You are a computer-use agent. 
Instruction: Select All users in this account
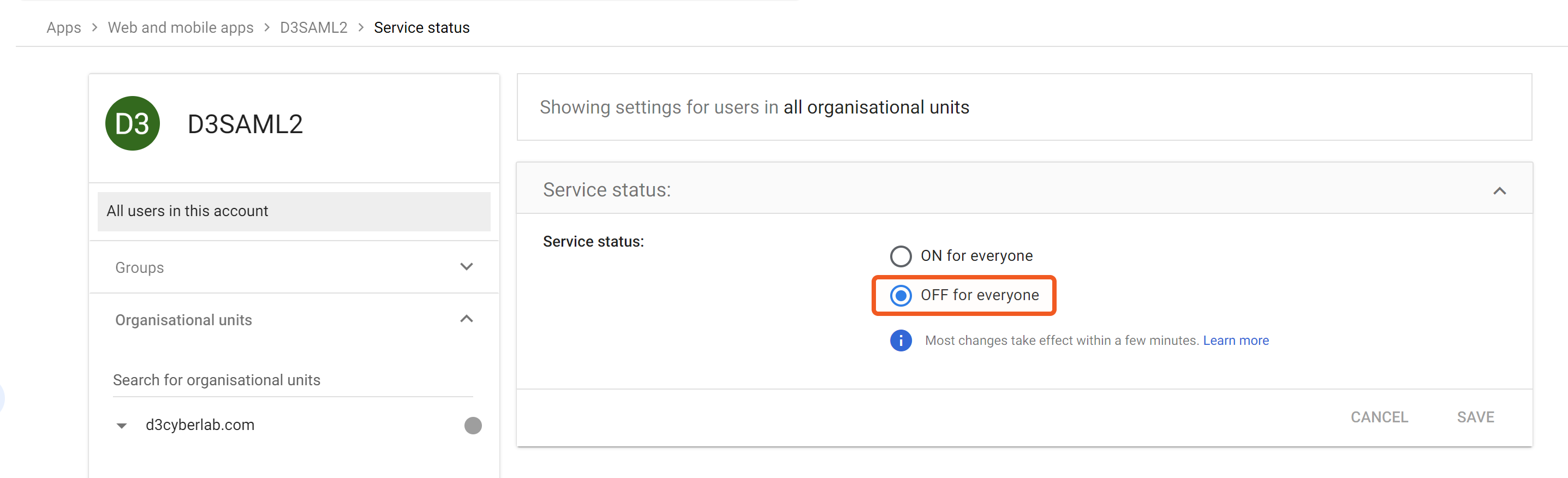point(294,211)
